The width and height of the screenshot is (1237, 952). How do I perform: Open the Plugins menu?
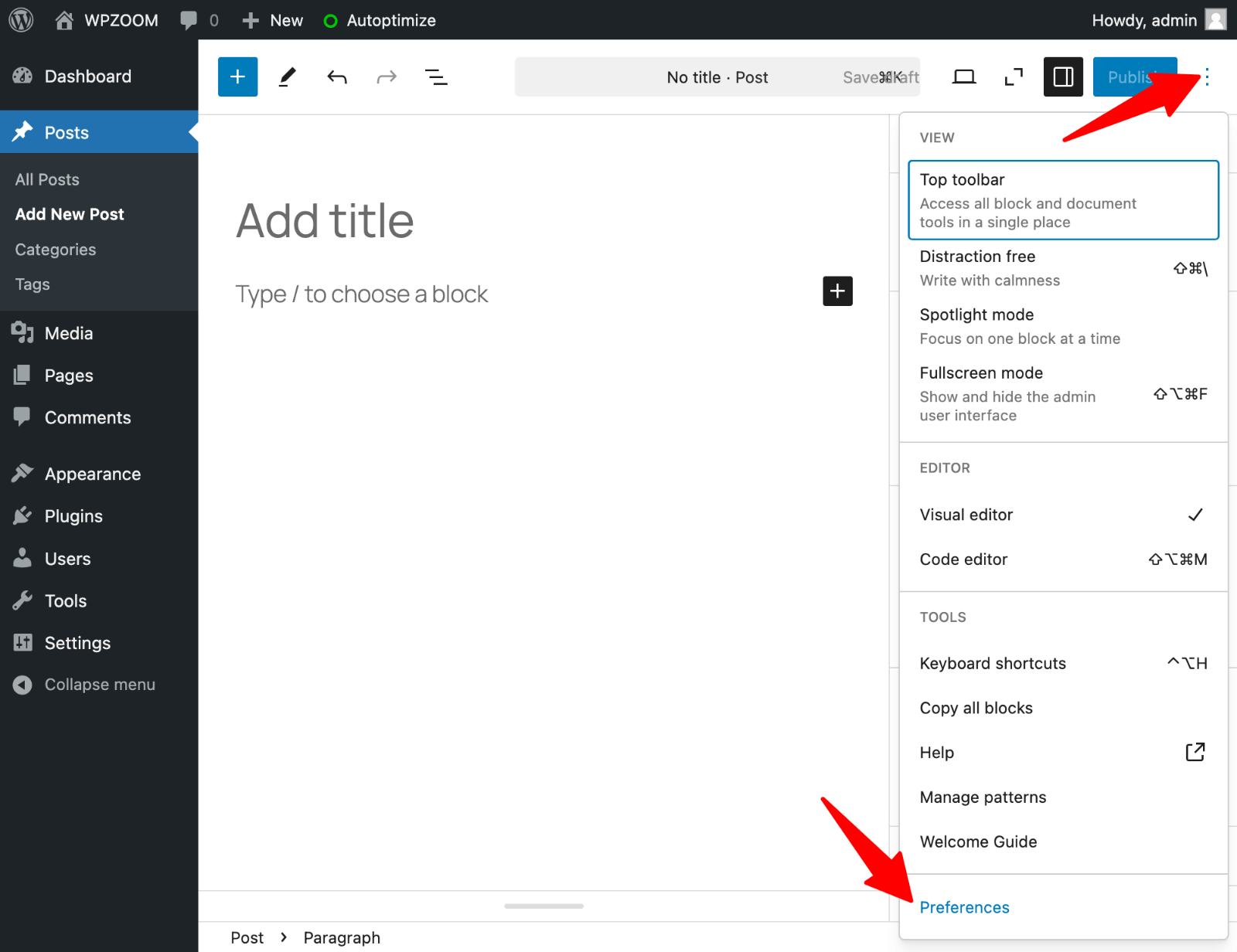99,516
